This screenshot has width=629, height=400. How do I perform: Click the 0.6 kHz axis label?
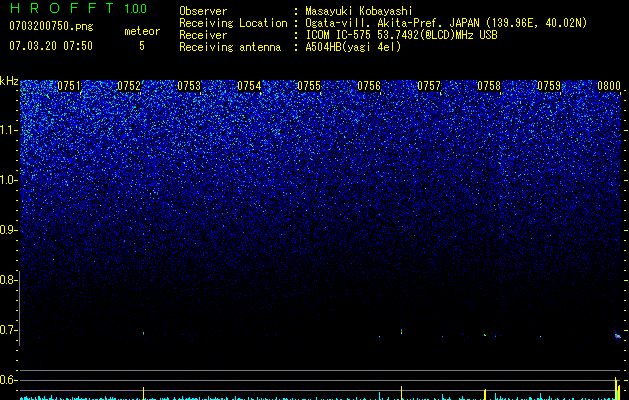coord(9,380)
